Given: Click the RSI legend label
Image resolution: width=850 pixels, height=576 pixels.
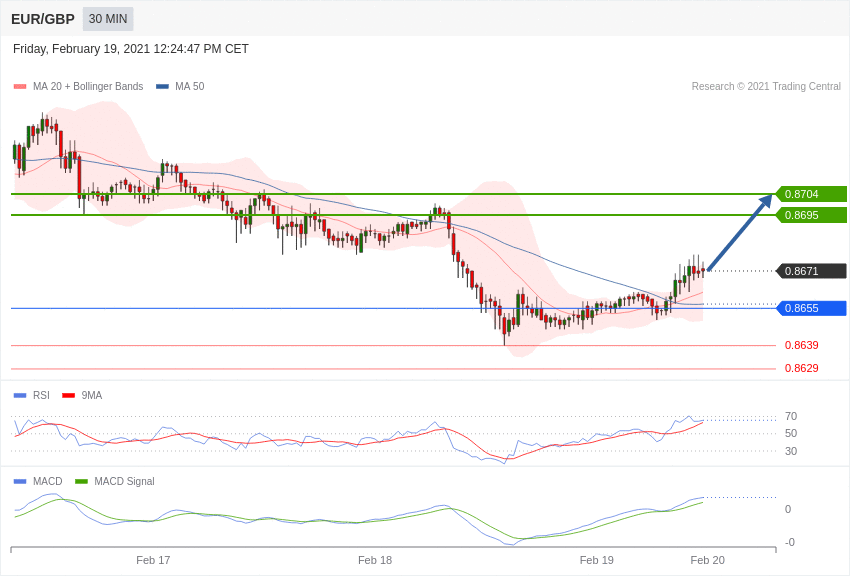Looking at the screenshot, I should [x=41, y=396].
